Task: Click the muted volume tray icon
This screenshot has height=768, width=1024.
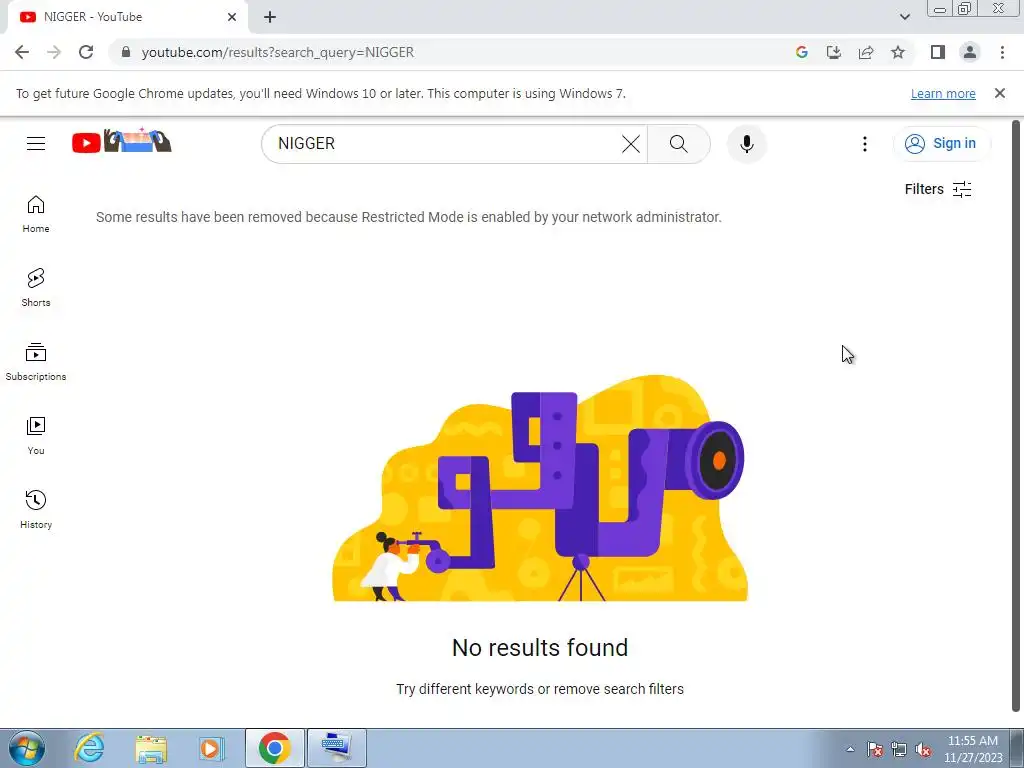Action: [x=923, y=749]
